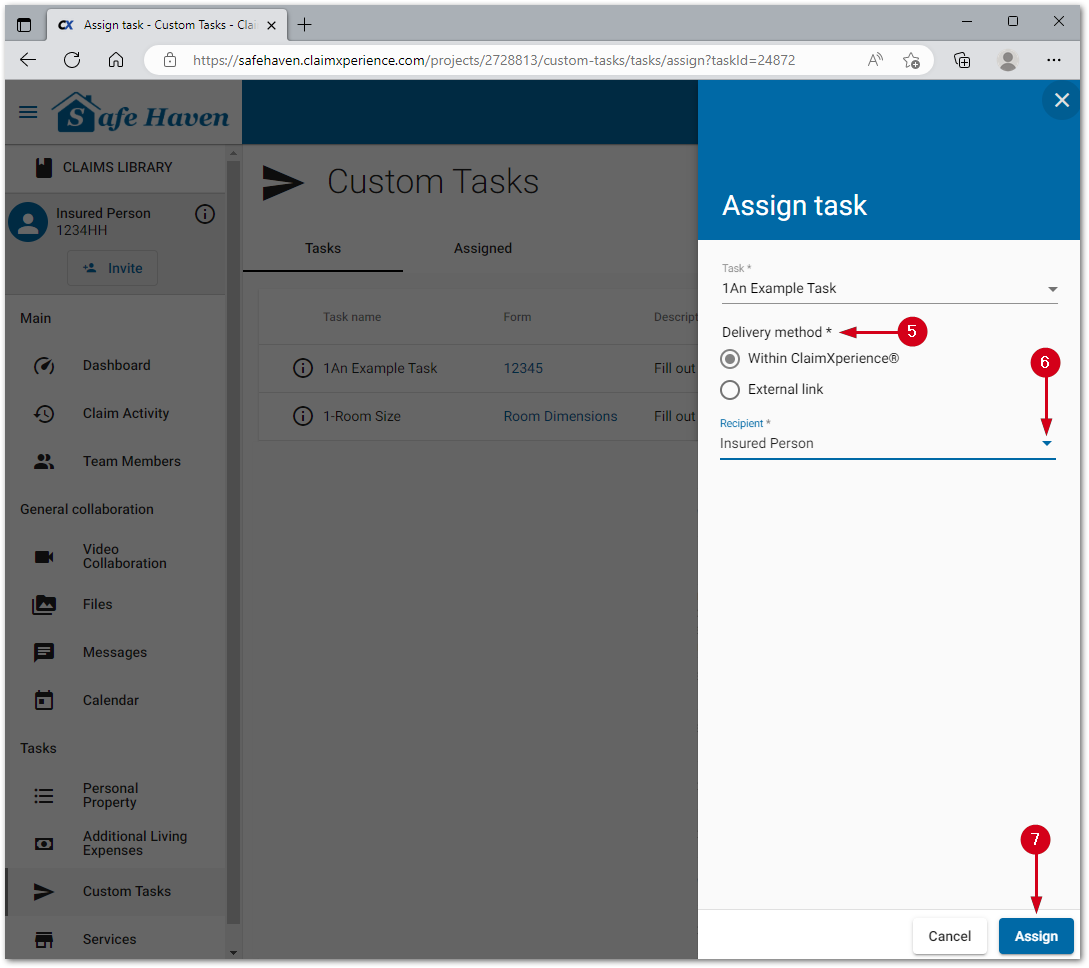Open the Room Dimensions form link

click(x=560, y=416)
